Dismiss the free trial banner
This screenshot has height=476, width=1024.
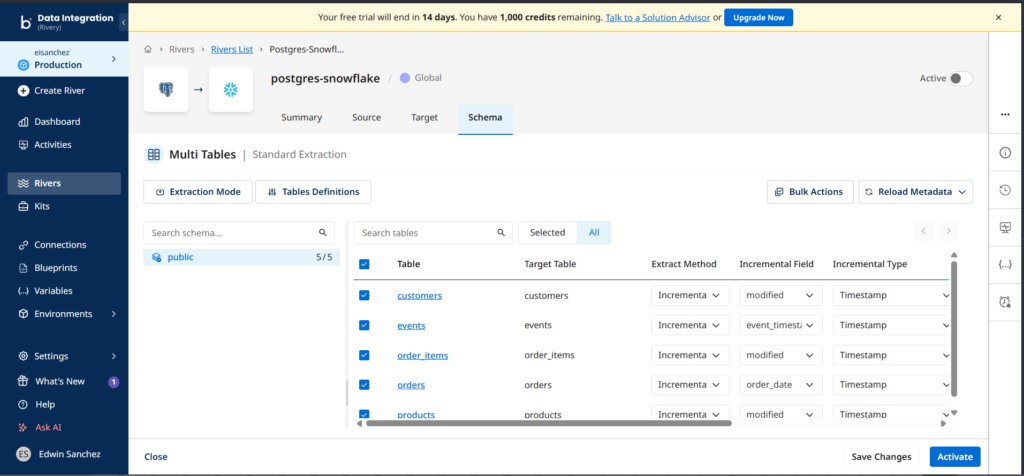coord(998,18)
